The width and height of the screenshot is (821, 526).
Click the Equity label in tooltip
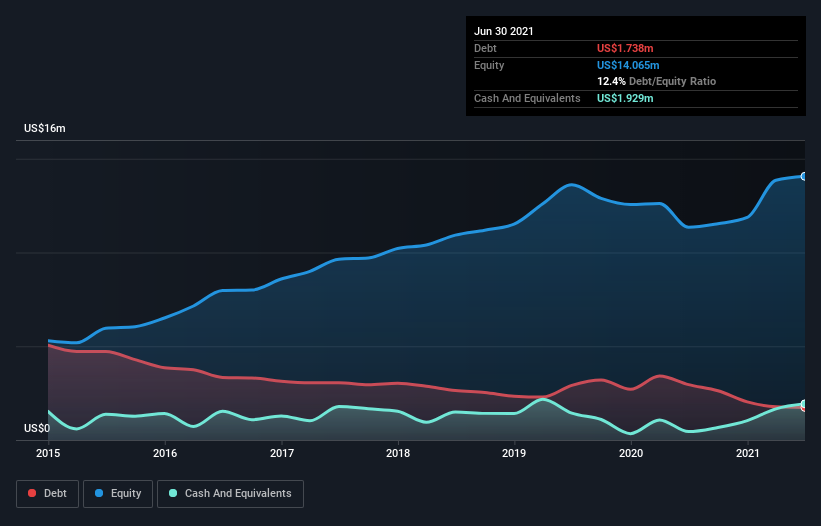pos(489,65)
